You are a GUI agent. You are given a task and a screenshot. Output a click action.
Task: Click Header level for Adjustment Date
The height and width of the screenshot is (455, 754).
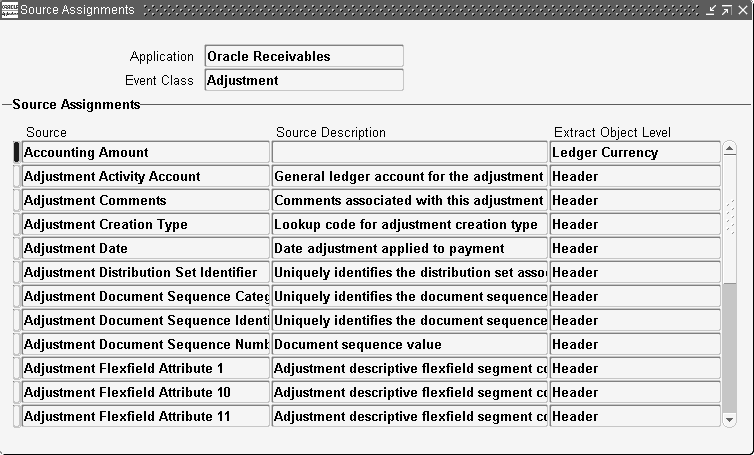[x=635, y=248]
